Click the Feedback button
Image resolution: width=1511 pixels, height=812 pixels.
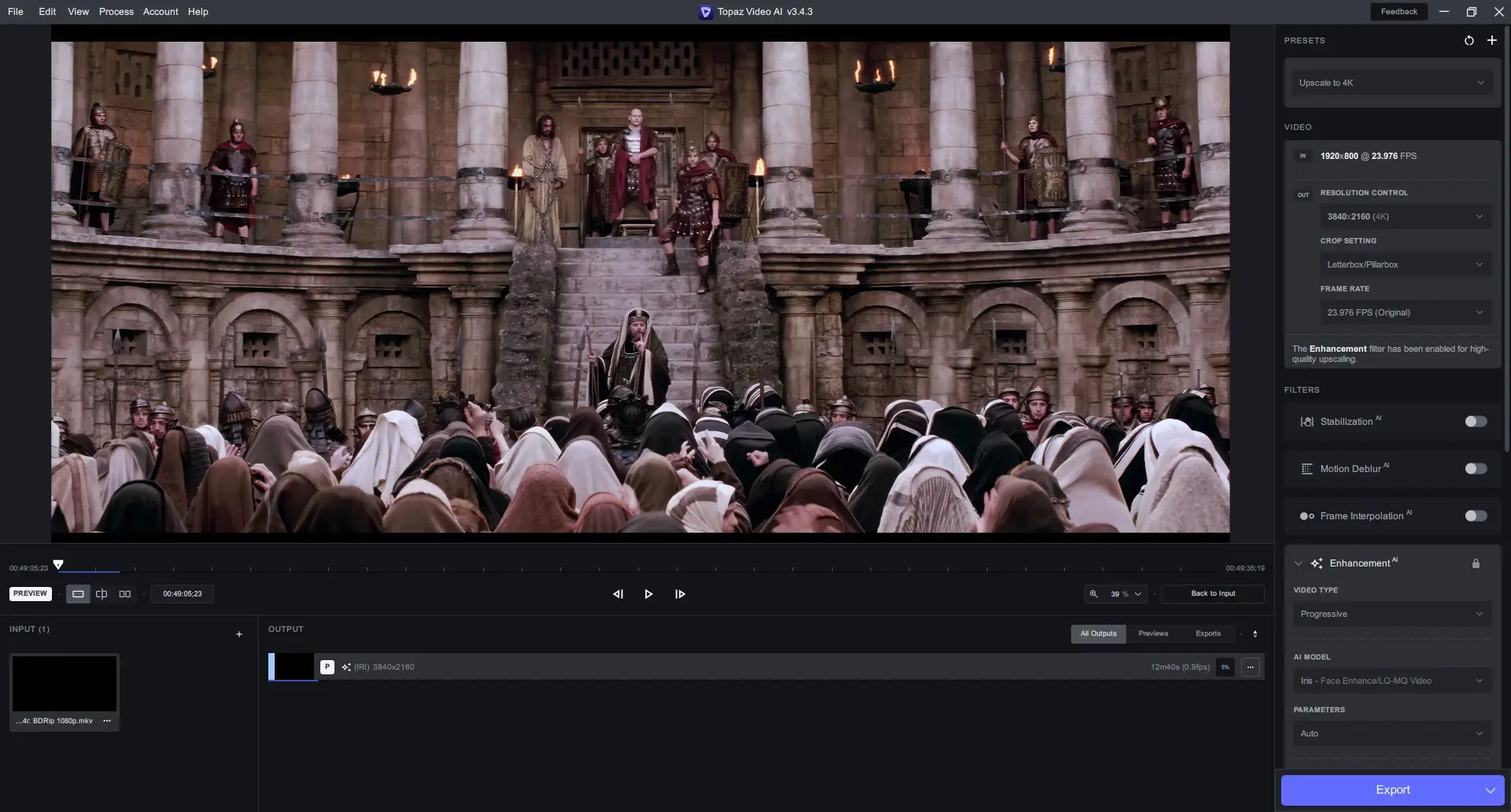pos(1398,12)
